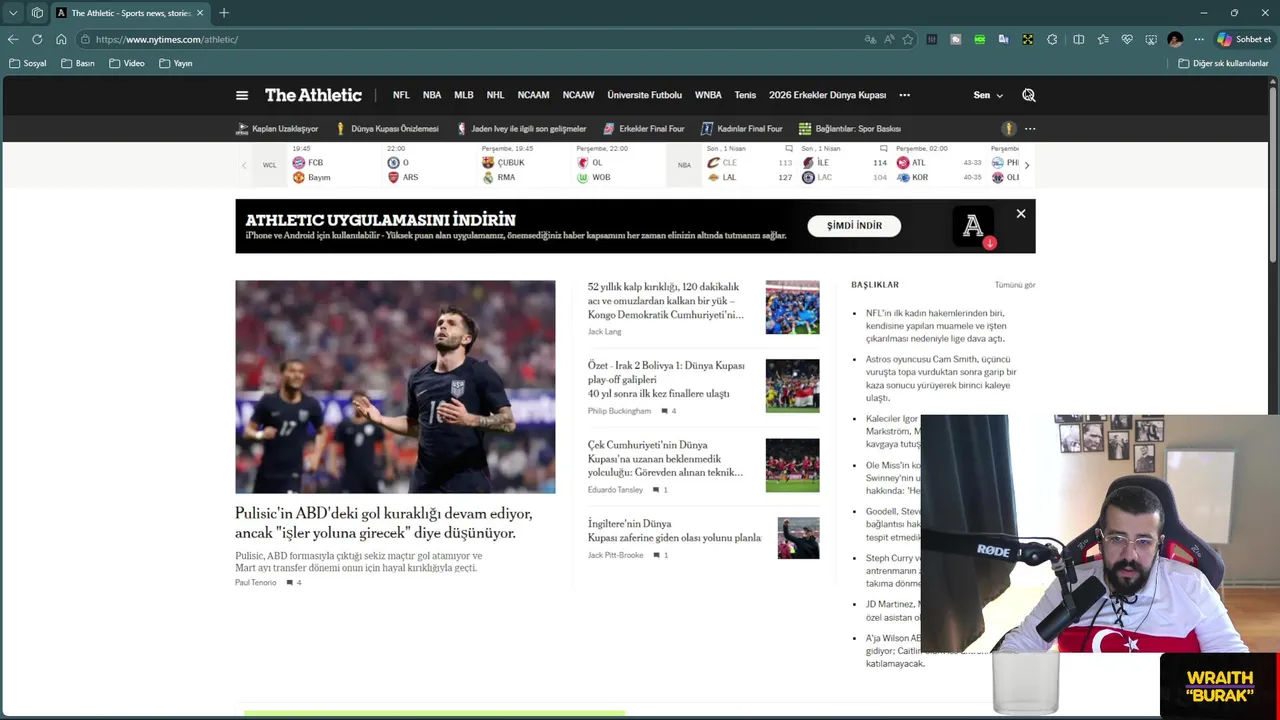
Task: Click browser back arrow
Action: pos(13,39)
